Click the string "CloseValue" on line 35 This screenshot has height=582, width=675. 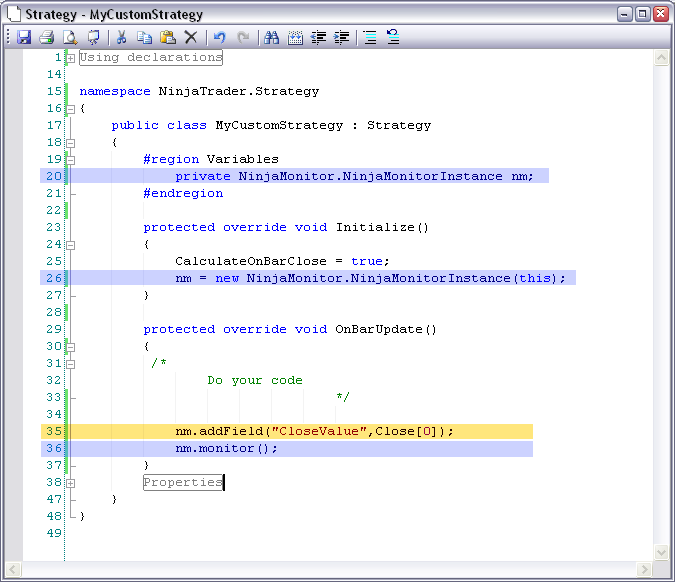pyautogui.click(x=319, y=431)
